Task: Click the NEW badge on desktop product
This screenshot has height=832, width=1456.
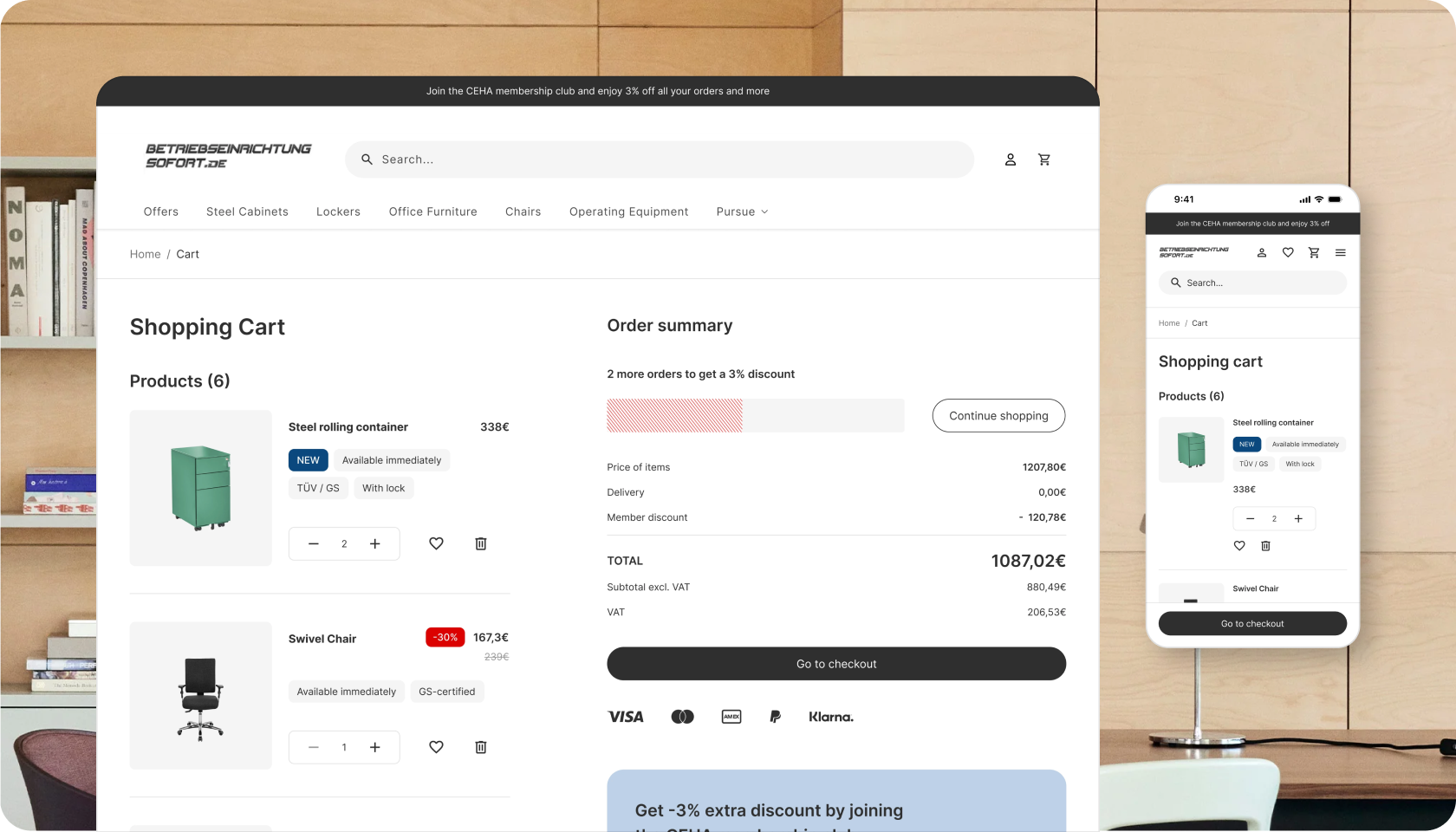Action: (309, 460)
